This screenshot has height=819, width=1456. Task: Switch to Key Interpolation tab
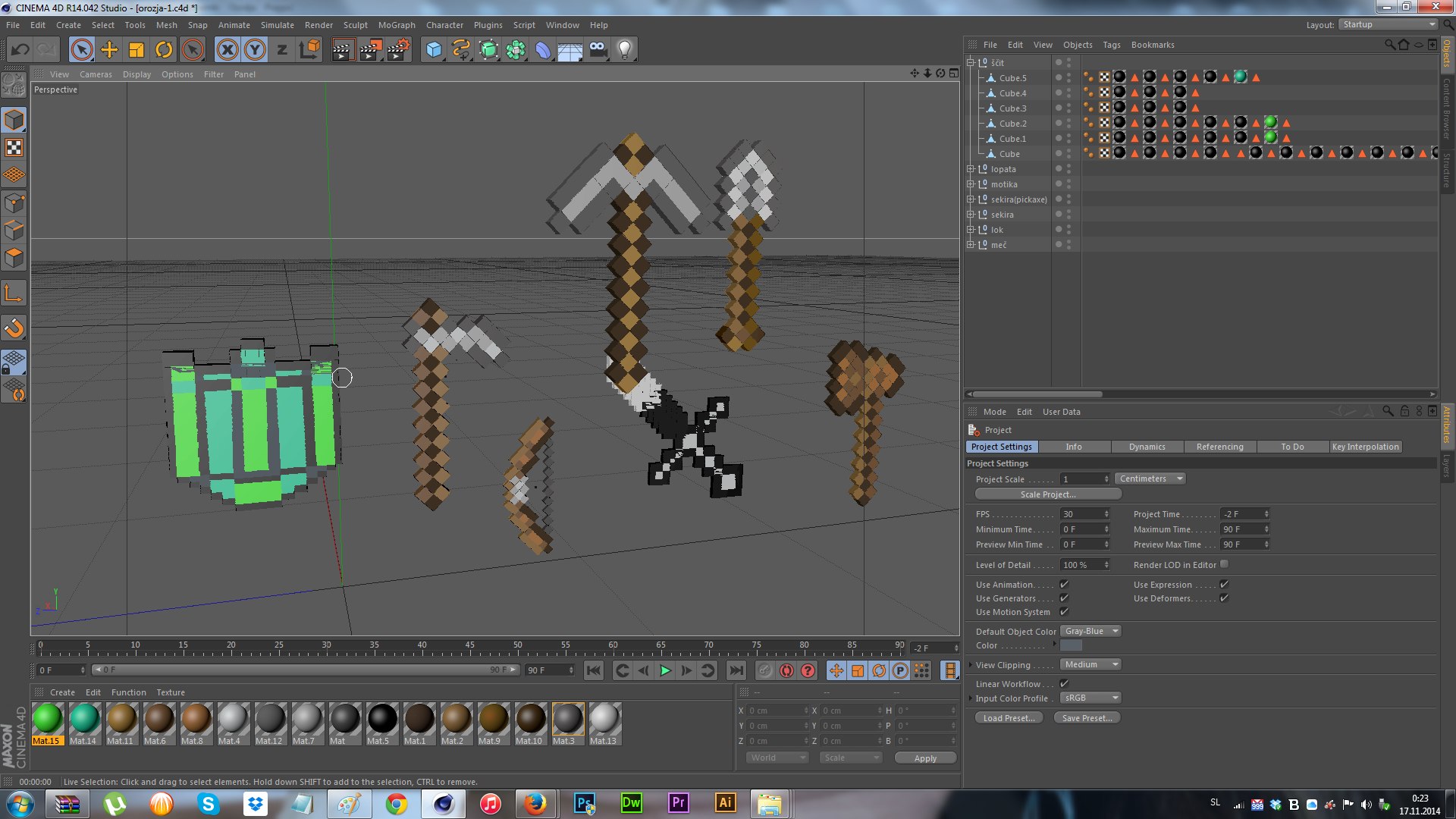[1365, 447]
